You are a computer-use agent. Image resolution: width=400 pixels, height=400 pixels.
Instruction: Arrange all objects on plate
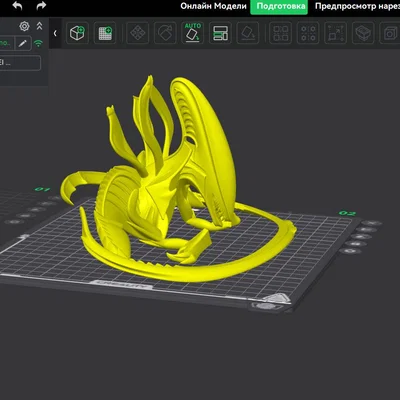pos(220,33)
